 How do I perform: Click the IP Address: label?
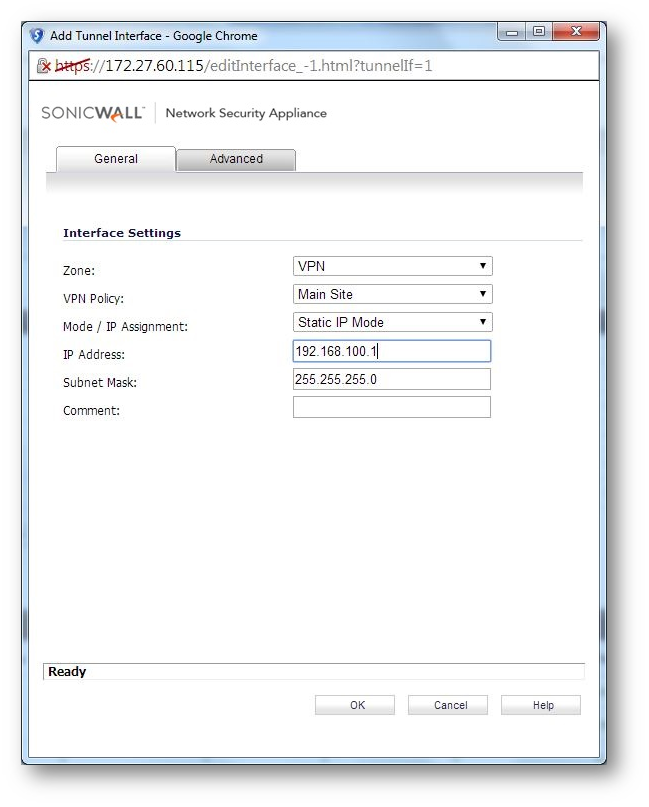click(x=94, y=355)
